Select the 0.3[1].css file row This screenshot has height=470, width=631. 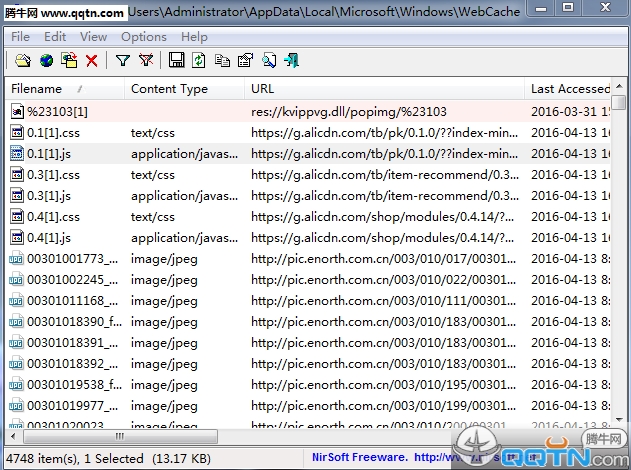click(x=308, y=175)
